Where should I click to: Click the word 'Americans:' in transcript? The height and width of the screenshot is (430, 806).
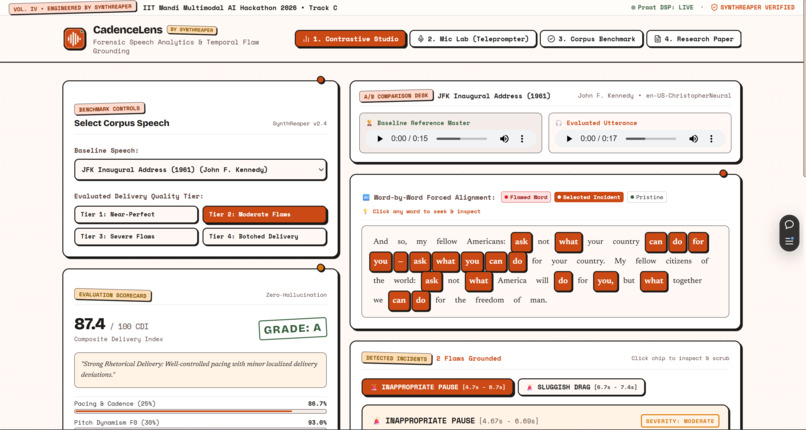coord(486,241)
